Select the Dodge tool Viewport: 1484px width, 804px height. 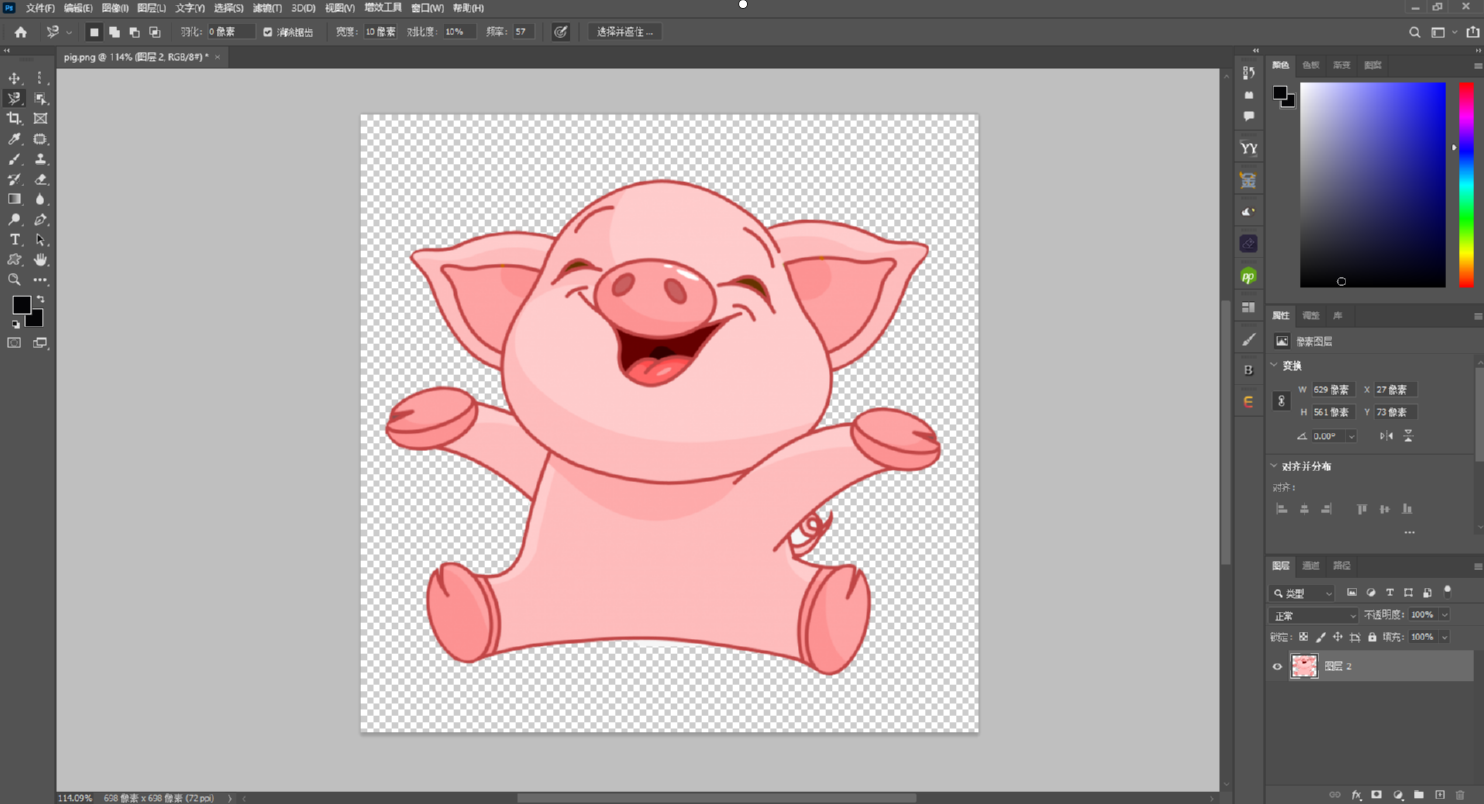[x=14, y=219]
